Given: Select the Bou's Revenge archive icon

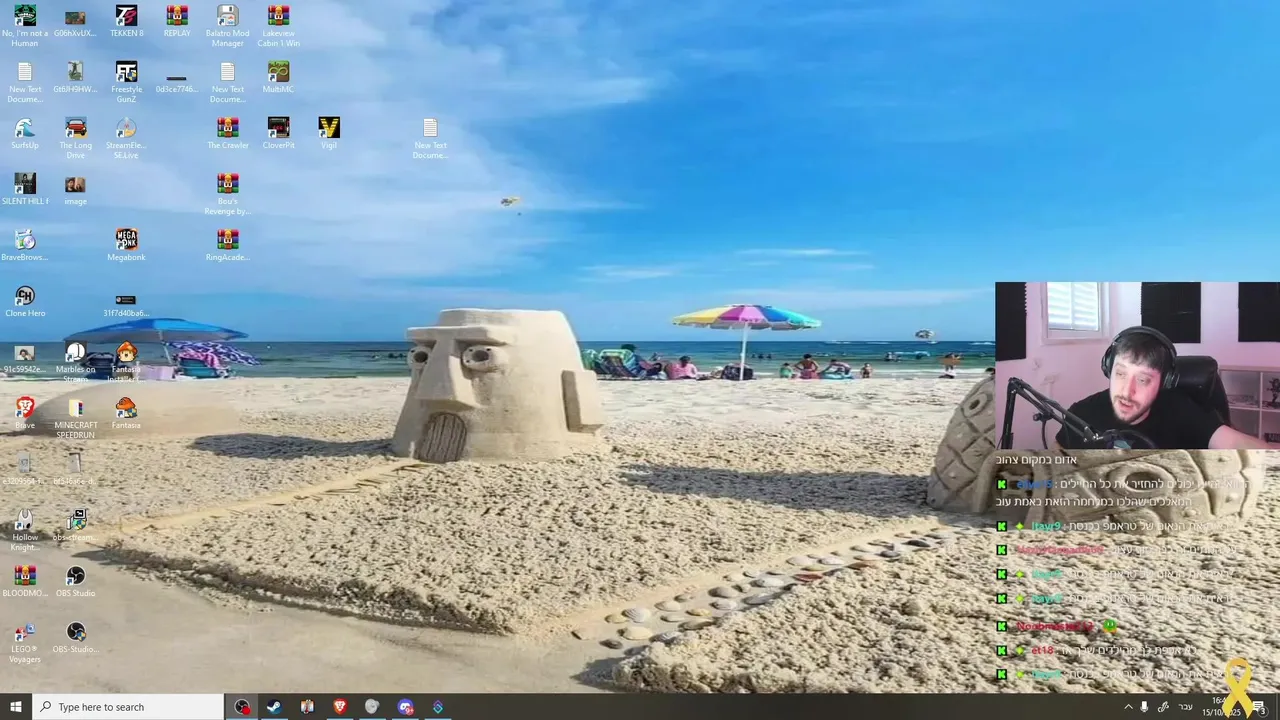Looking at the screenshot, I should tap(227, 194).
